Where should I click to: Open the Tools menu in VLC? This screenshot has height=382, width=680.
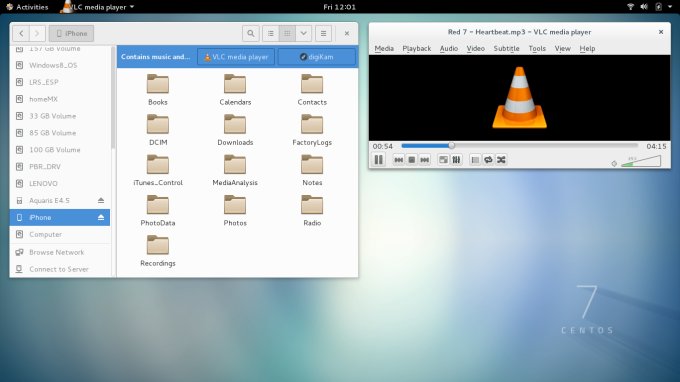[537, 49]
